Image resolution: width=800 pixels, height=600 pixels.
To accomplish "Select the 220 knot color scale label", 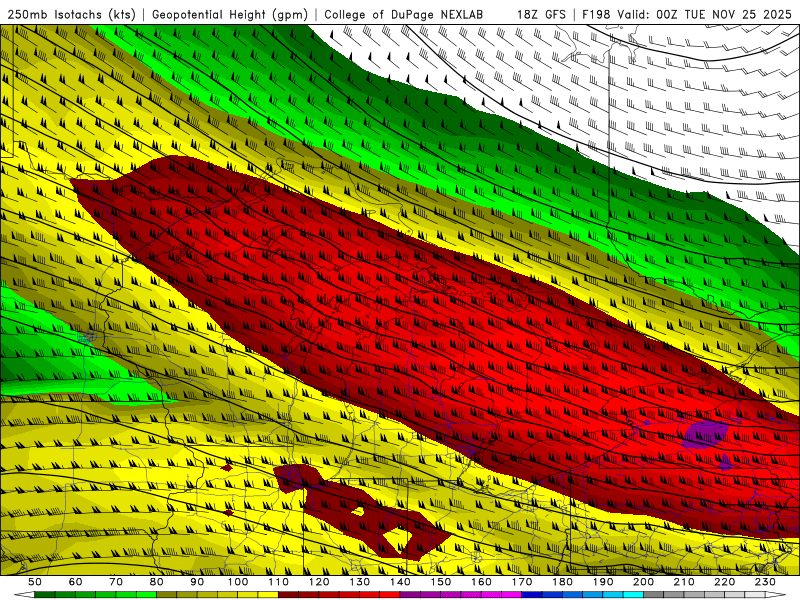I will [x=725, y=582].
